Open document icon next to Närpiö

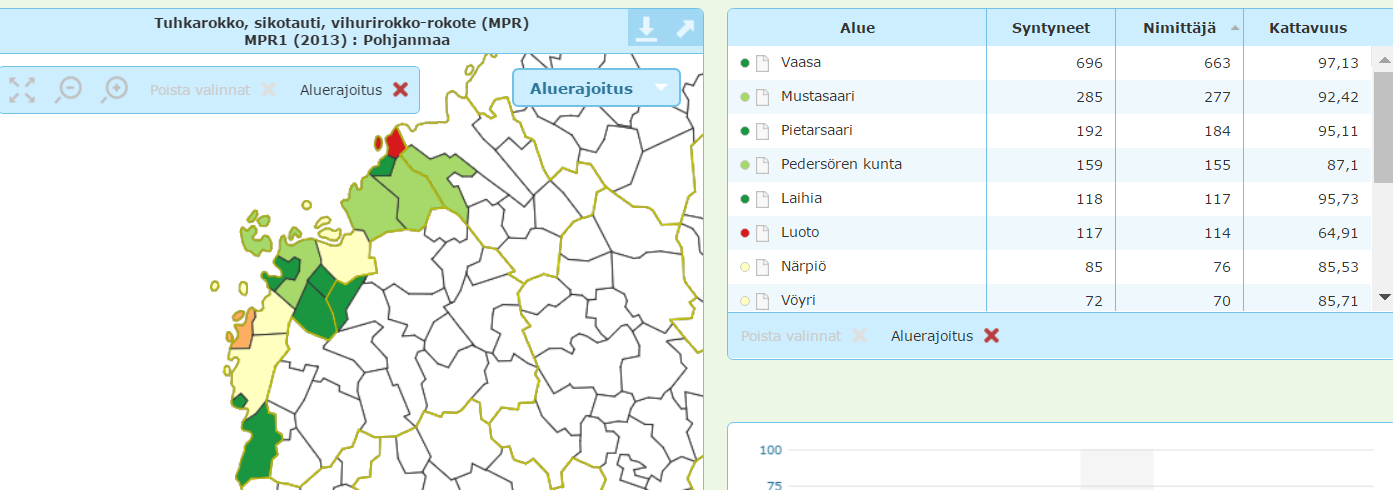click(x=762, y=267)
